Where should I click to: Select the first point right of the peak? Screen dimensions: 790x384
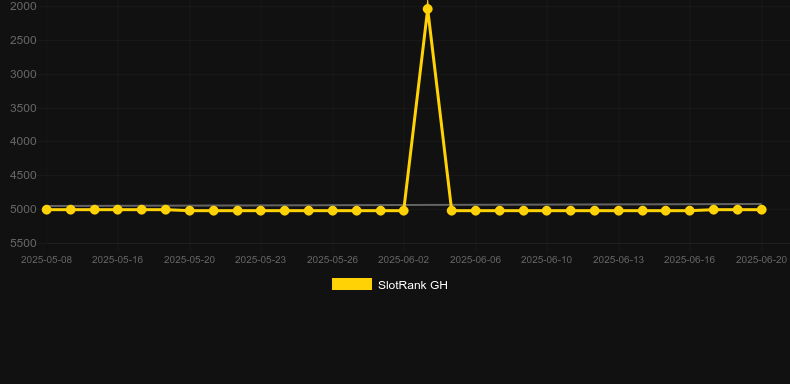click(x=451, y=211)
